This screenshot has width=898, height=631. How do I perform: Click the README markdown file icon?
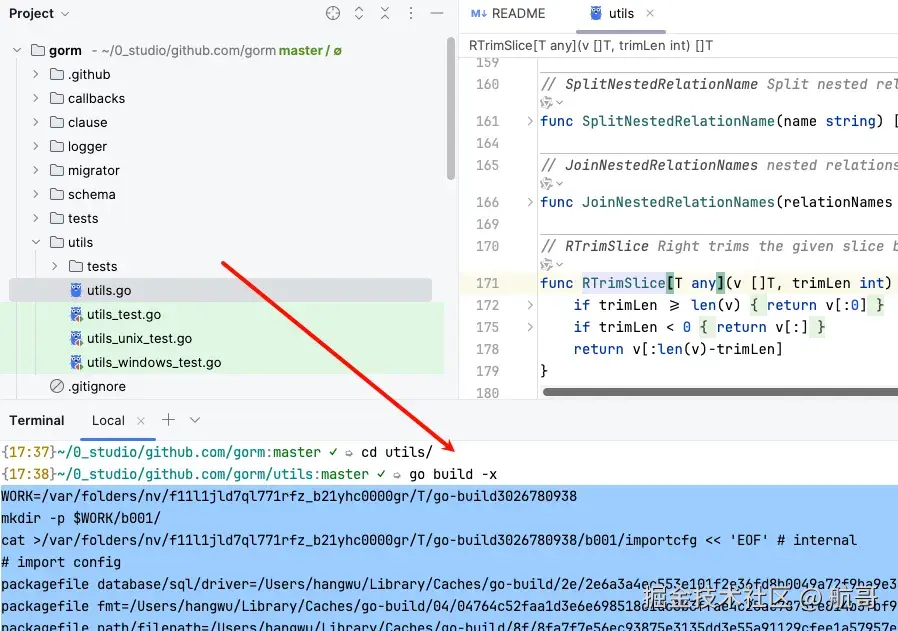click(x=479, y=13)
